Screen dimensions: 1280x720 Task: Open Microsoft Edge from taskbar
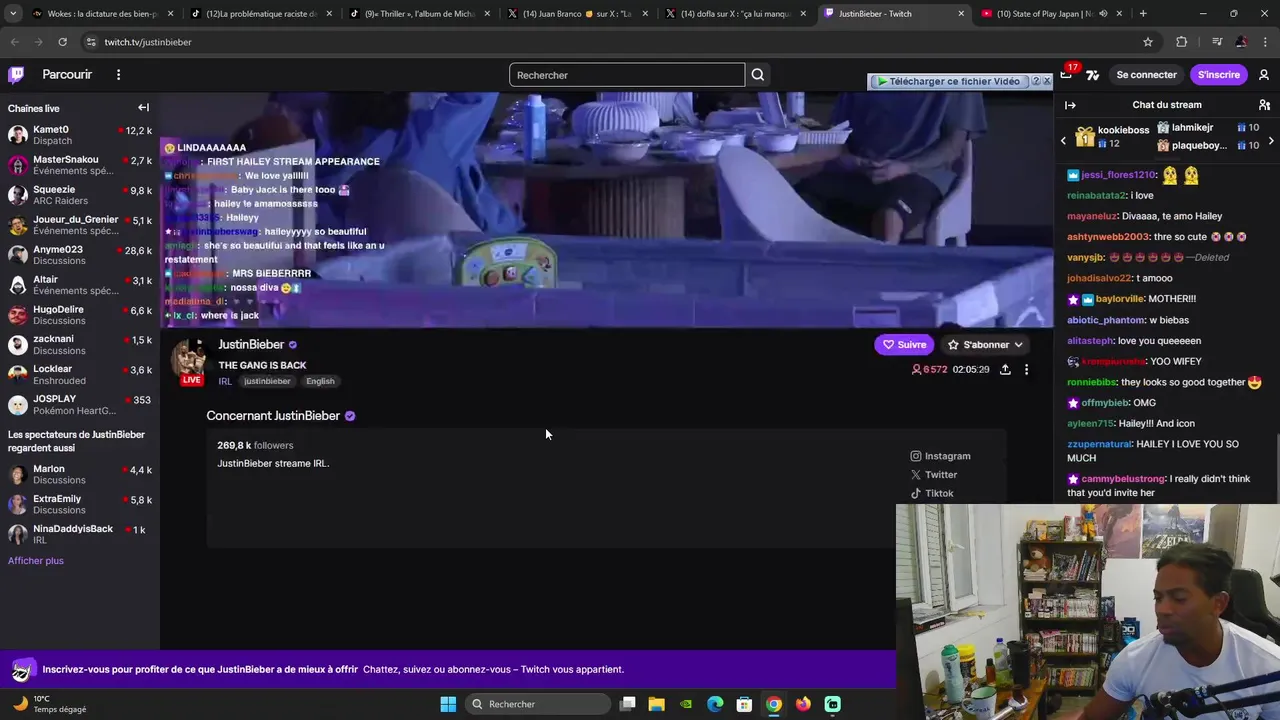click(x=715, y=704)
